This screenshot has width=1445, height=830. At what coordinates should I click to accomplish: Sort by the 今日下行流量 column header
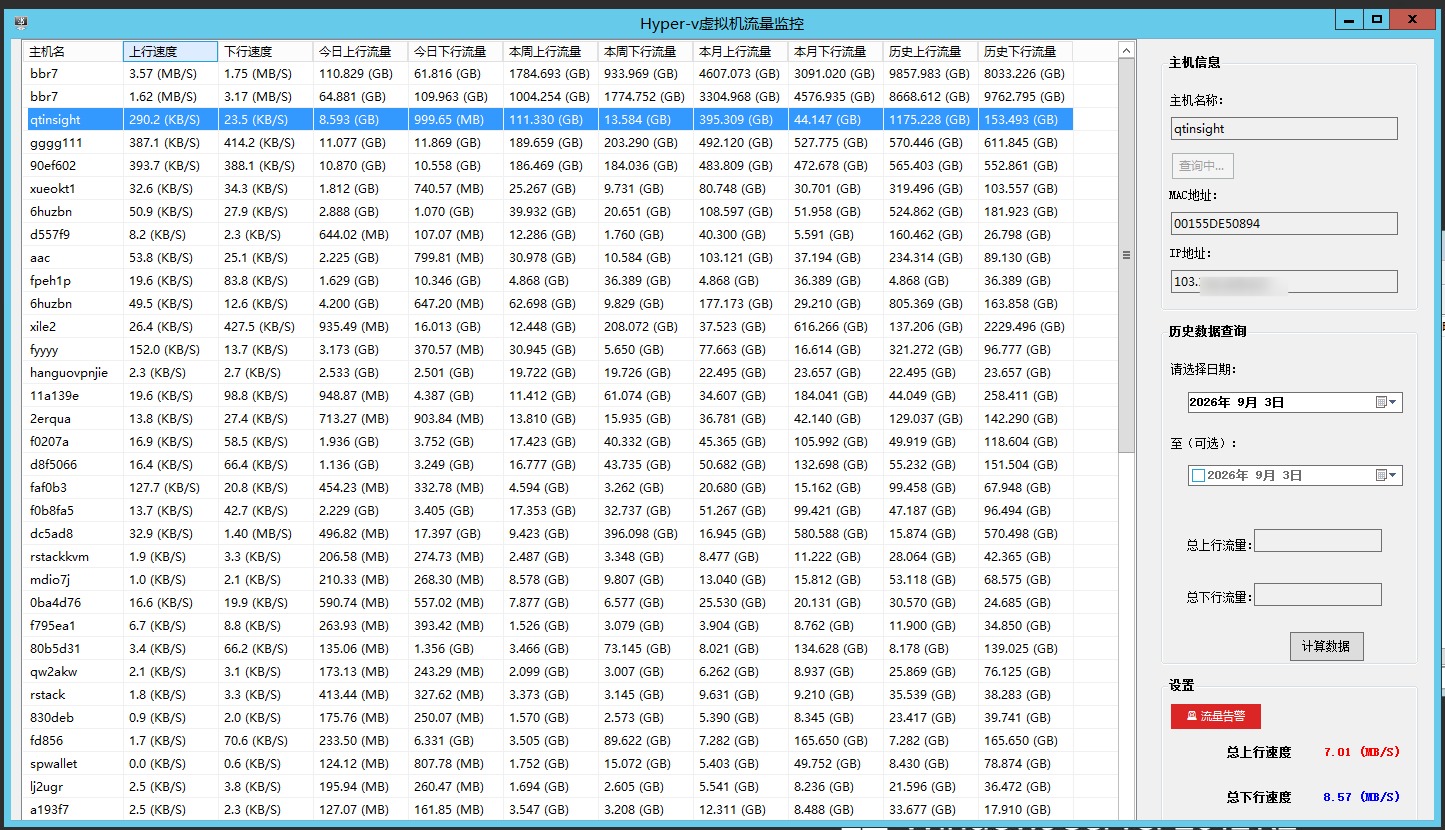point(455,51)
